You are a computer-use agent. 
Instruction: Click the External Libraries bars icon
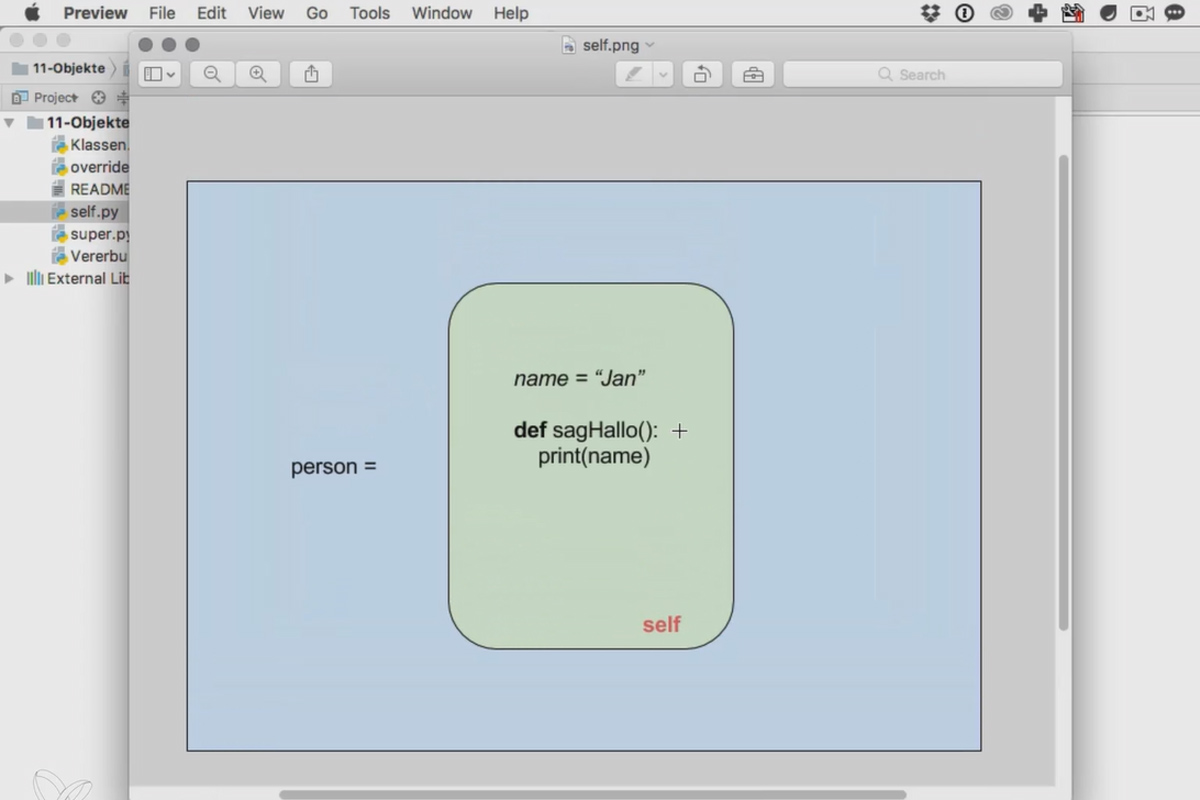[x=35, y=278]
